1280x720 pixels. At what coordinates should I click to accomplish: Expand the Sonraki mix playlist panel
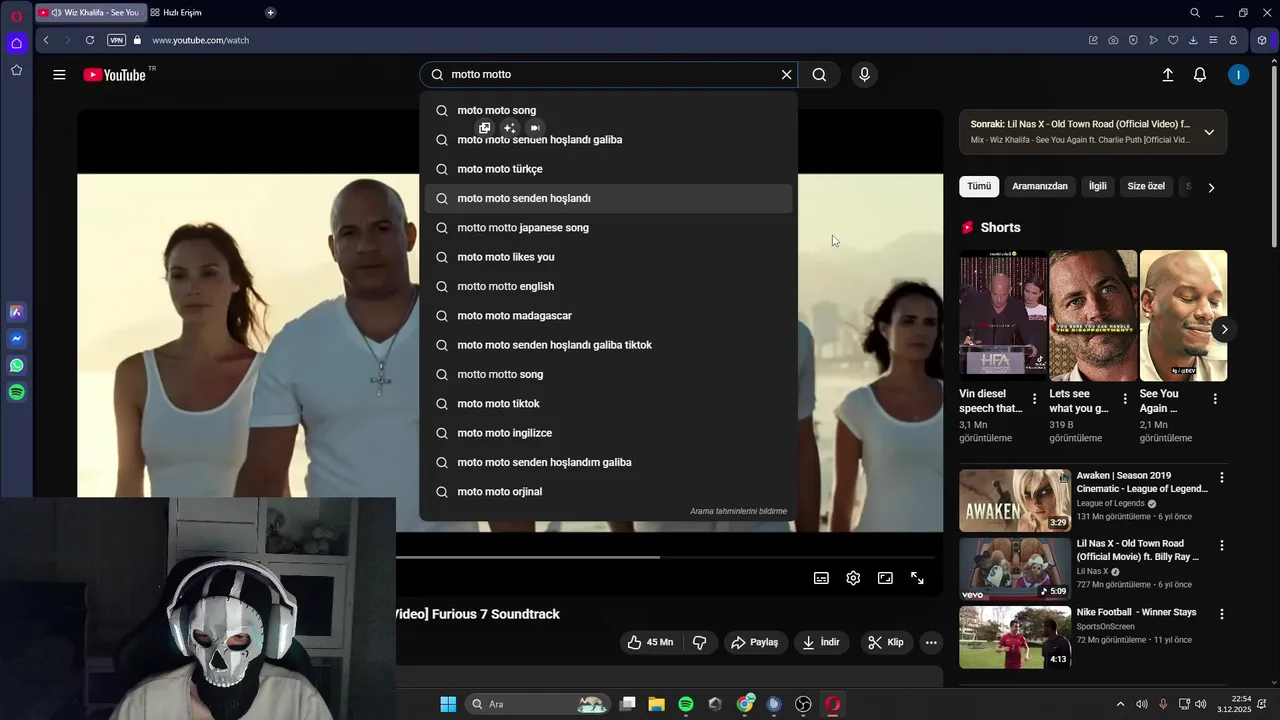tap(1209, 132)
